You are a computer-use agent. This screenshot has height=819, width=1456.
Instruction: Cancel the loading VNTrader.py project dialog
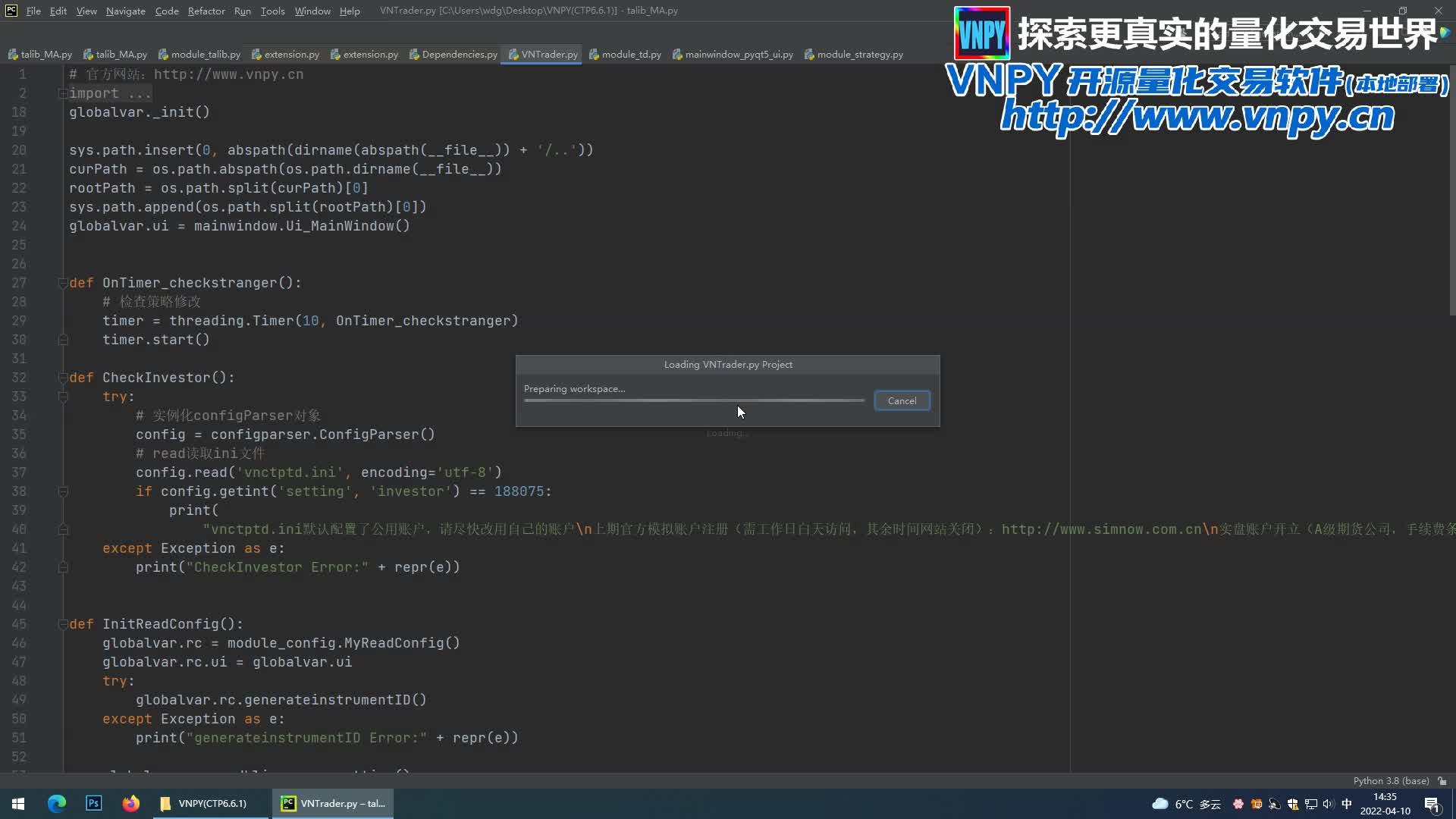(901, 400)
